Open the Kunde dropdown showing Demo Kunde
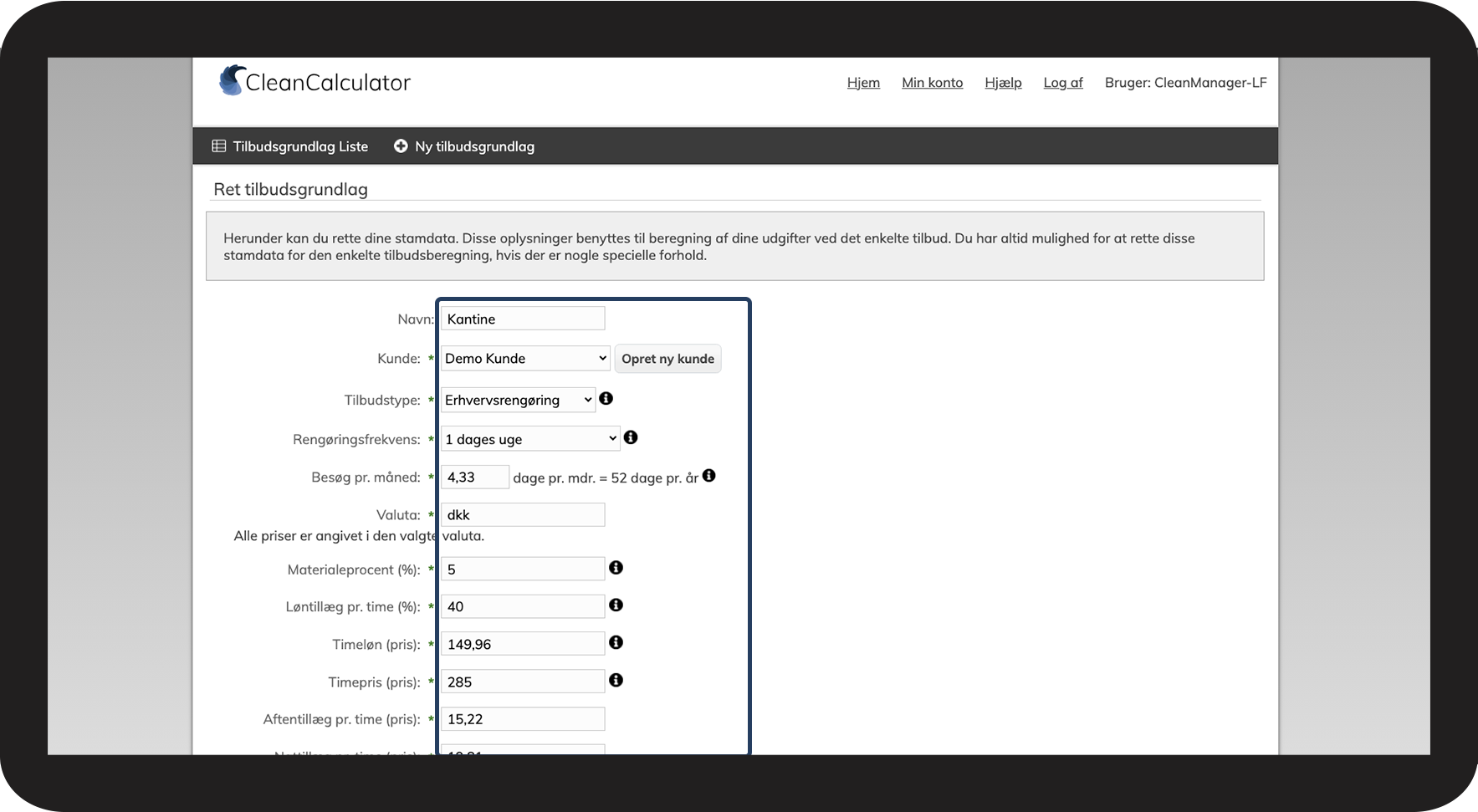Viewport: 1478px width, 812px height. [x=525, y=359]
